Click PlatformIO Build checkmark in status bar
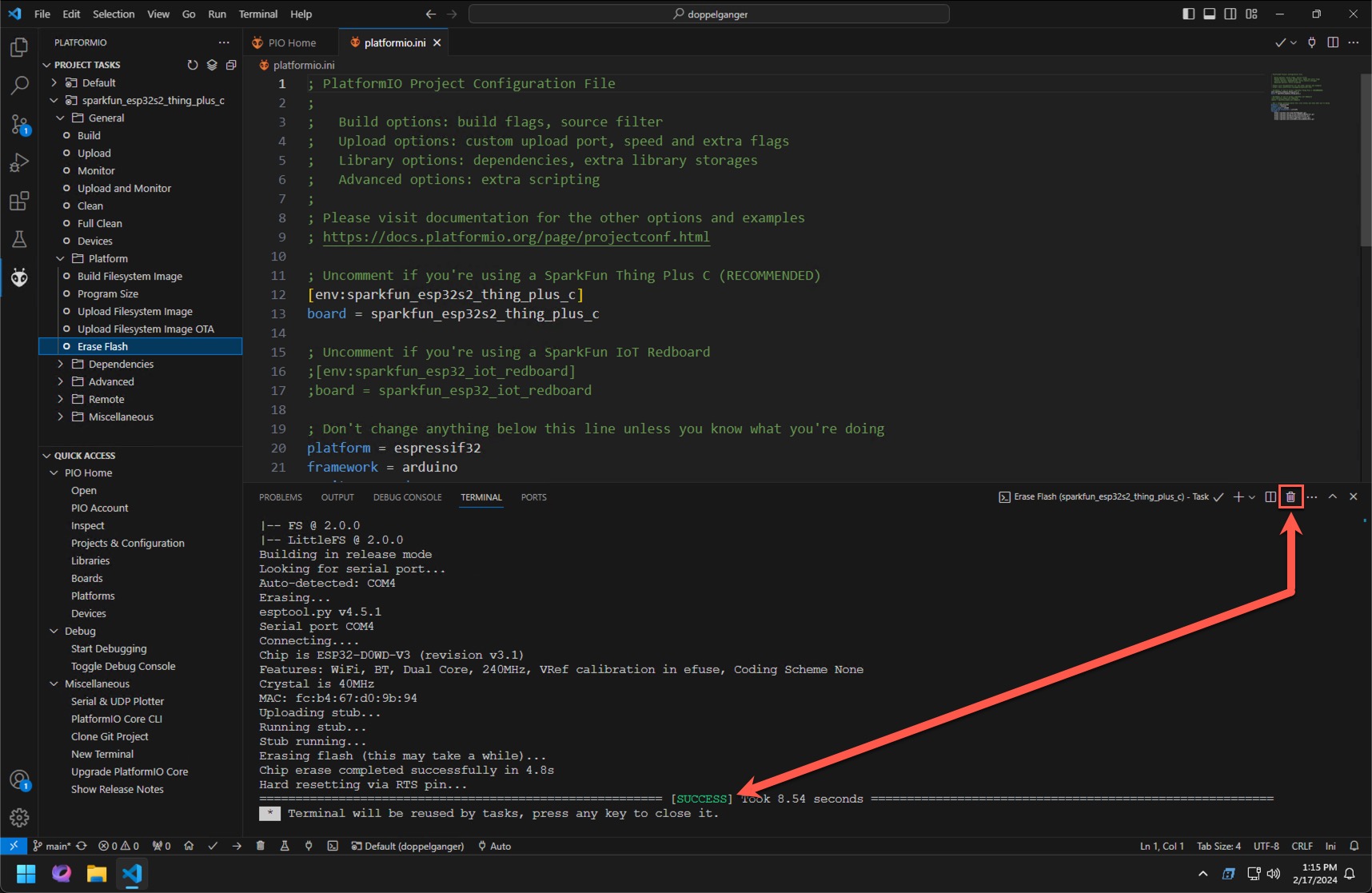This screenshot has width=1372, height=893. point(213,846)
